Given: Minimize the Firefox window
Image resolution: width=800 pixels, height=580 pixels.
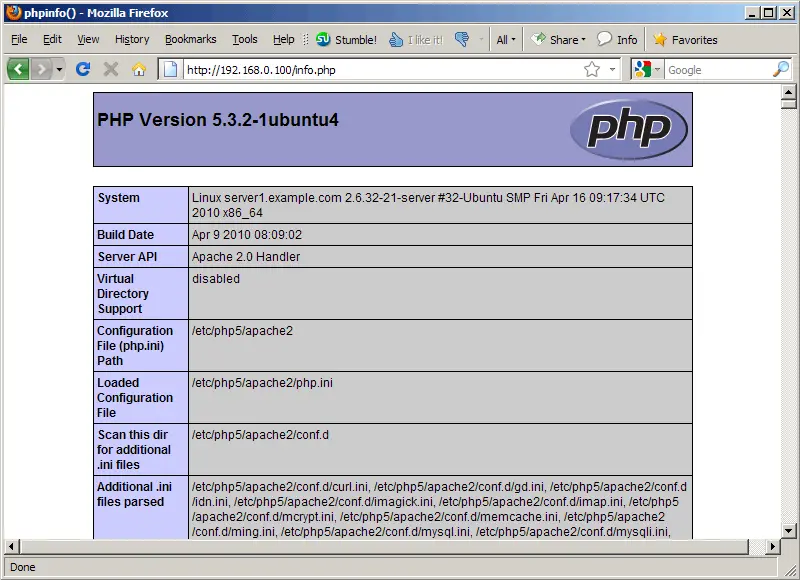Looking at the screenshot, I should [752, 13].
